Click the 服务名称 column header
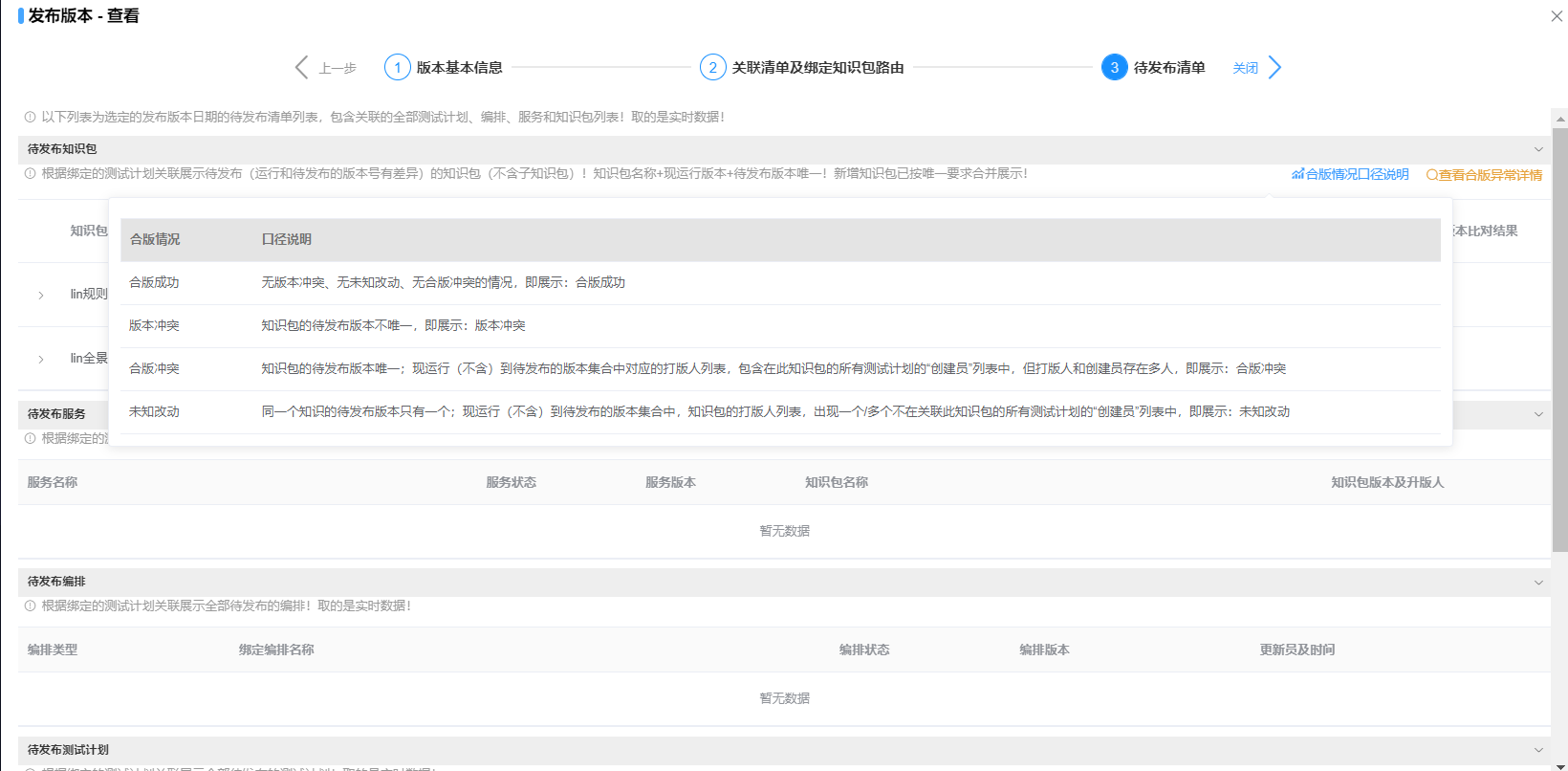Viewport: 1568px width, 771px height. [53, 482]
